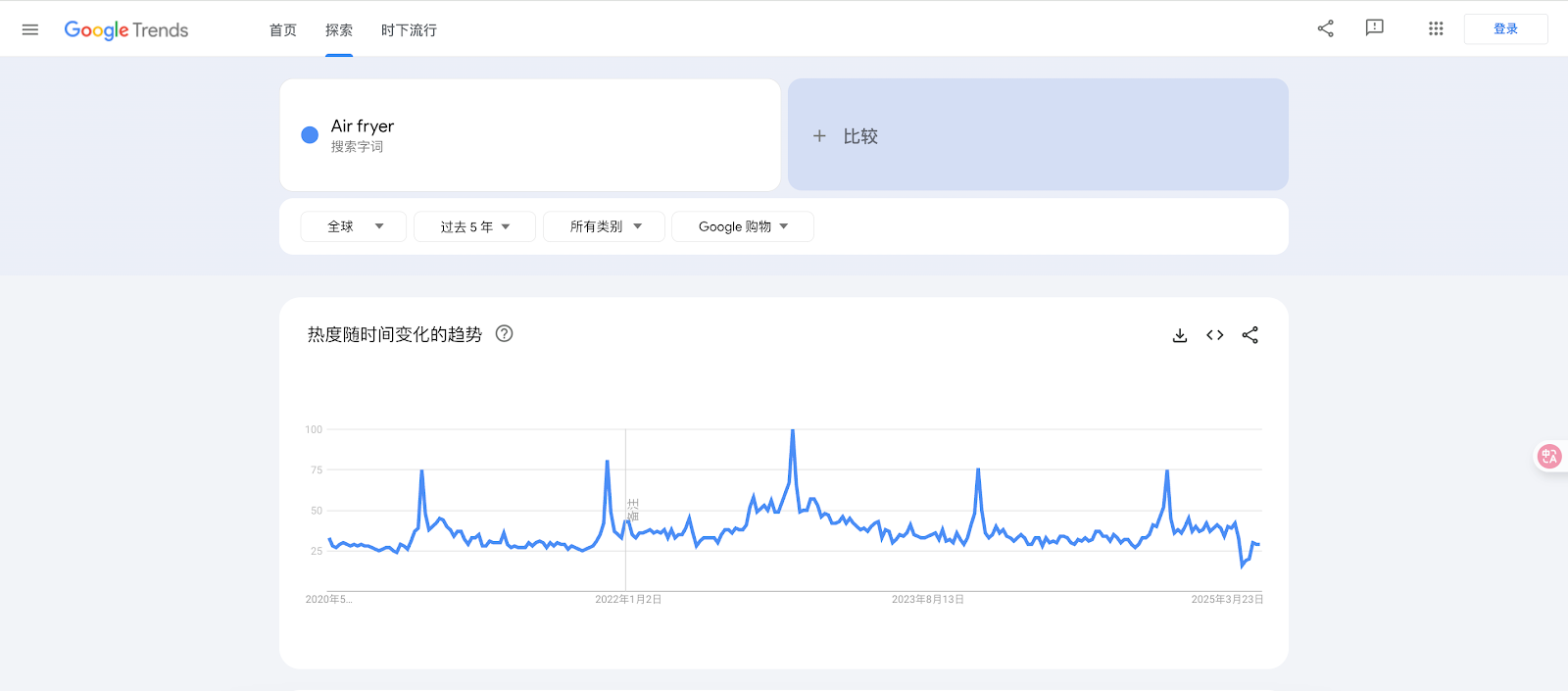Screen dimensions: 1568x691
Task: Click the peak point of the trend line
Action: [793, 430]
